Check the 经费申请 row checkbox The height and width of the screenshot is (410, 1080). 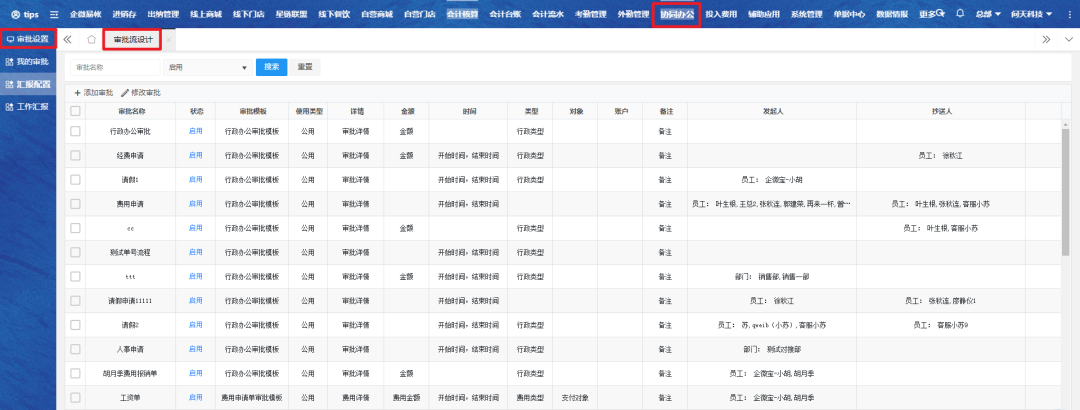[75, 155]
